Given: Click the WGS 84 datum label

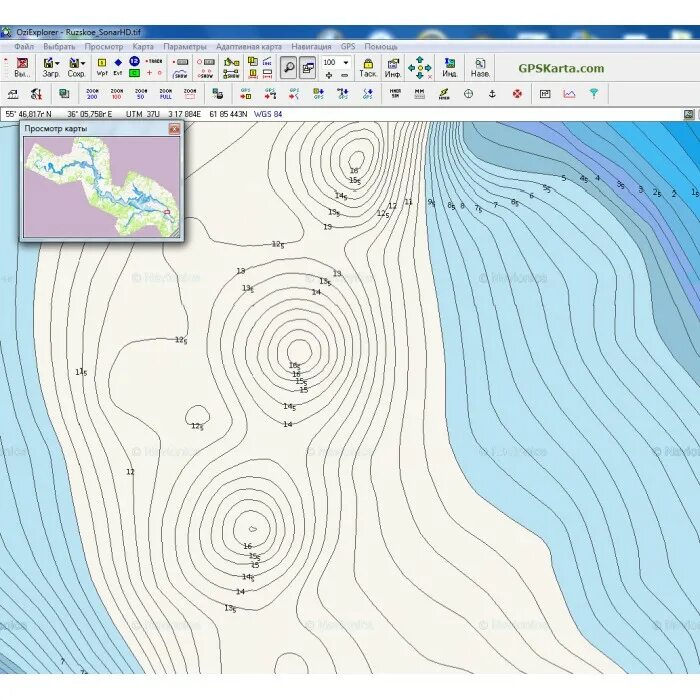Looking at the screenshot, I should [268, 114].
